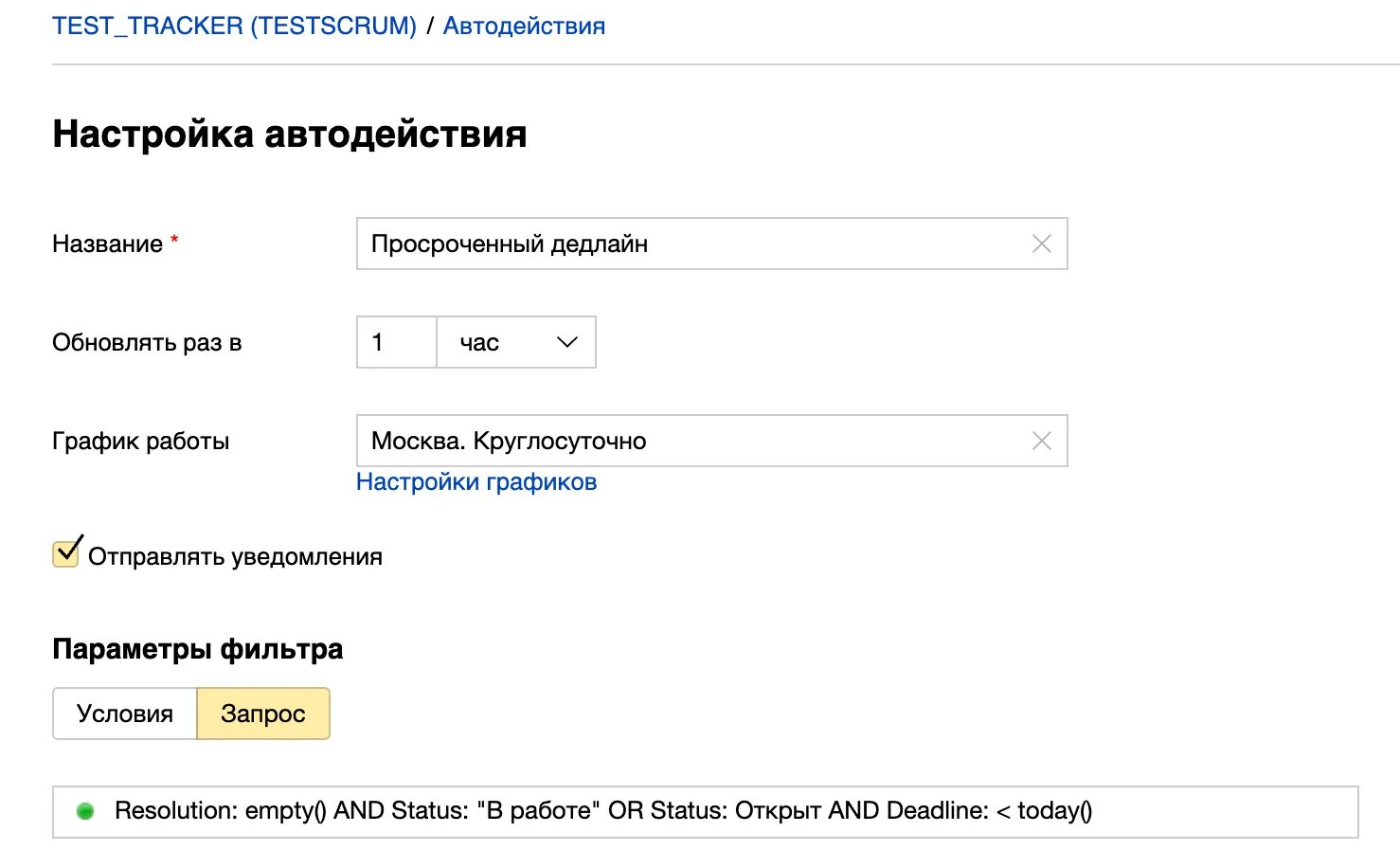Click the Обновлять раз в label
1400x868 pixels.
pyautogui.click(x=147, y=343)
